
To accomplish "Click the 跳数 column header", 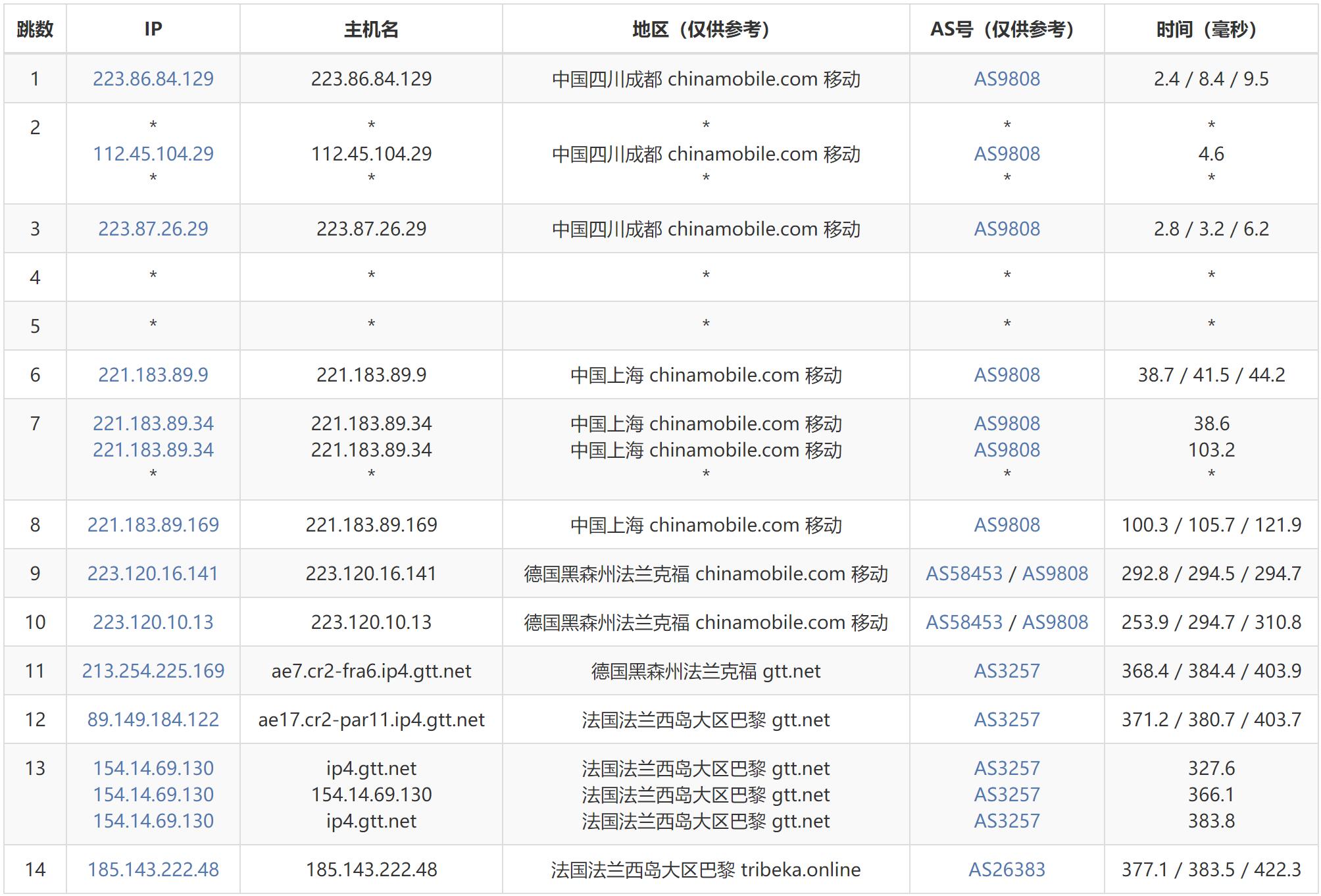I will [x=35, y=29].
